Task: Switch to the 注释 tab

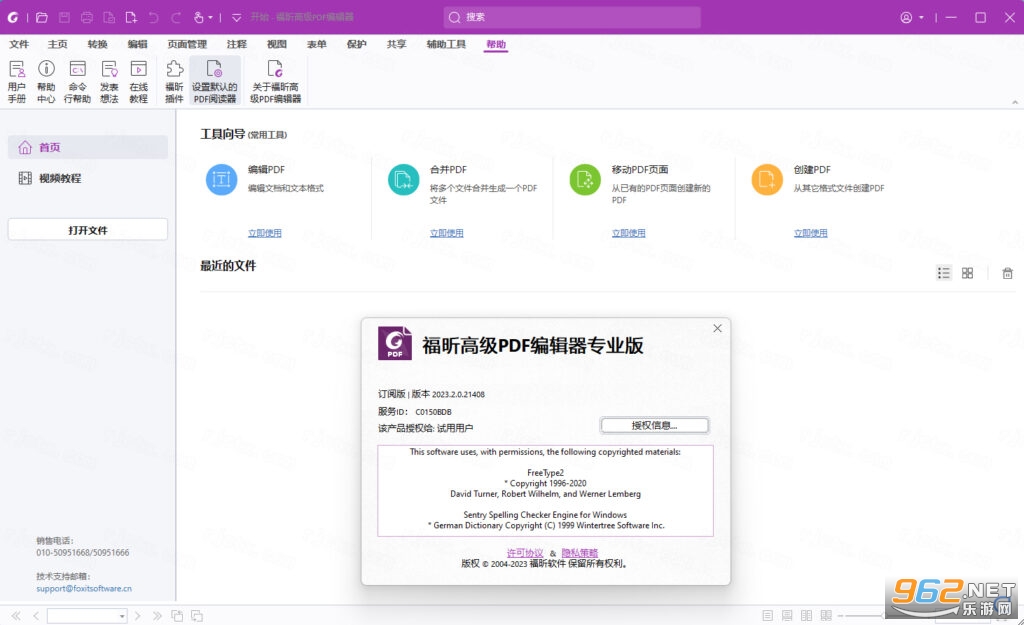Action: point(236,44)
